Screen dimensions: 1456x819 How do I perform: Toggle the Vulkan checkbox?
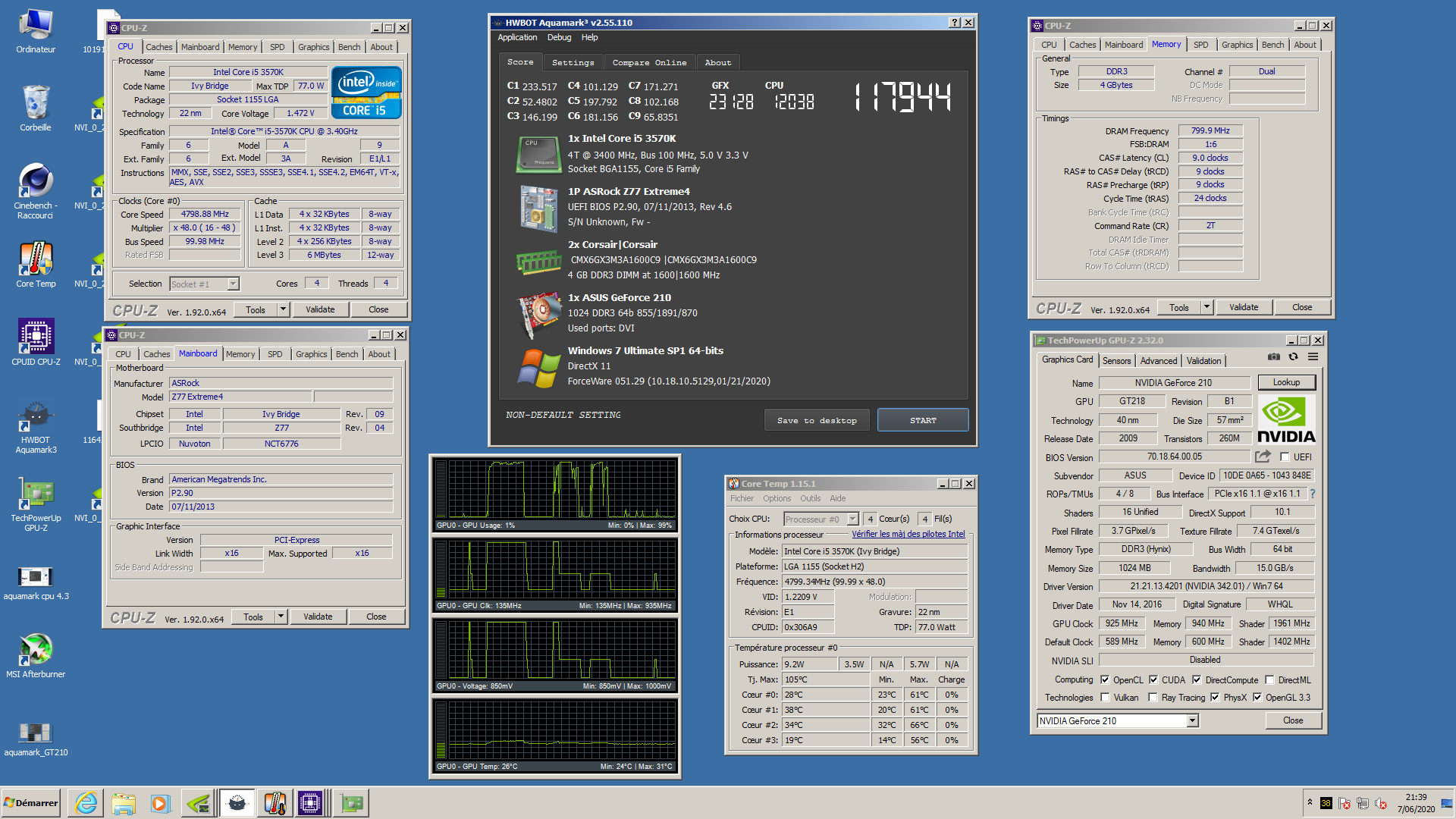point(1105,697)
